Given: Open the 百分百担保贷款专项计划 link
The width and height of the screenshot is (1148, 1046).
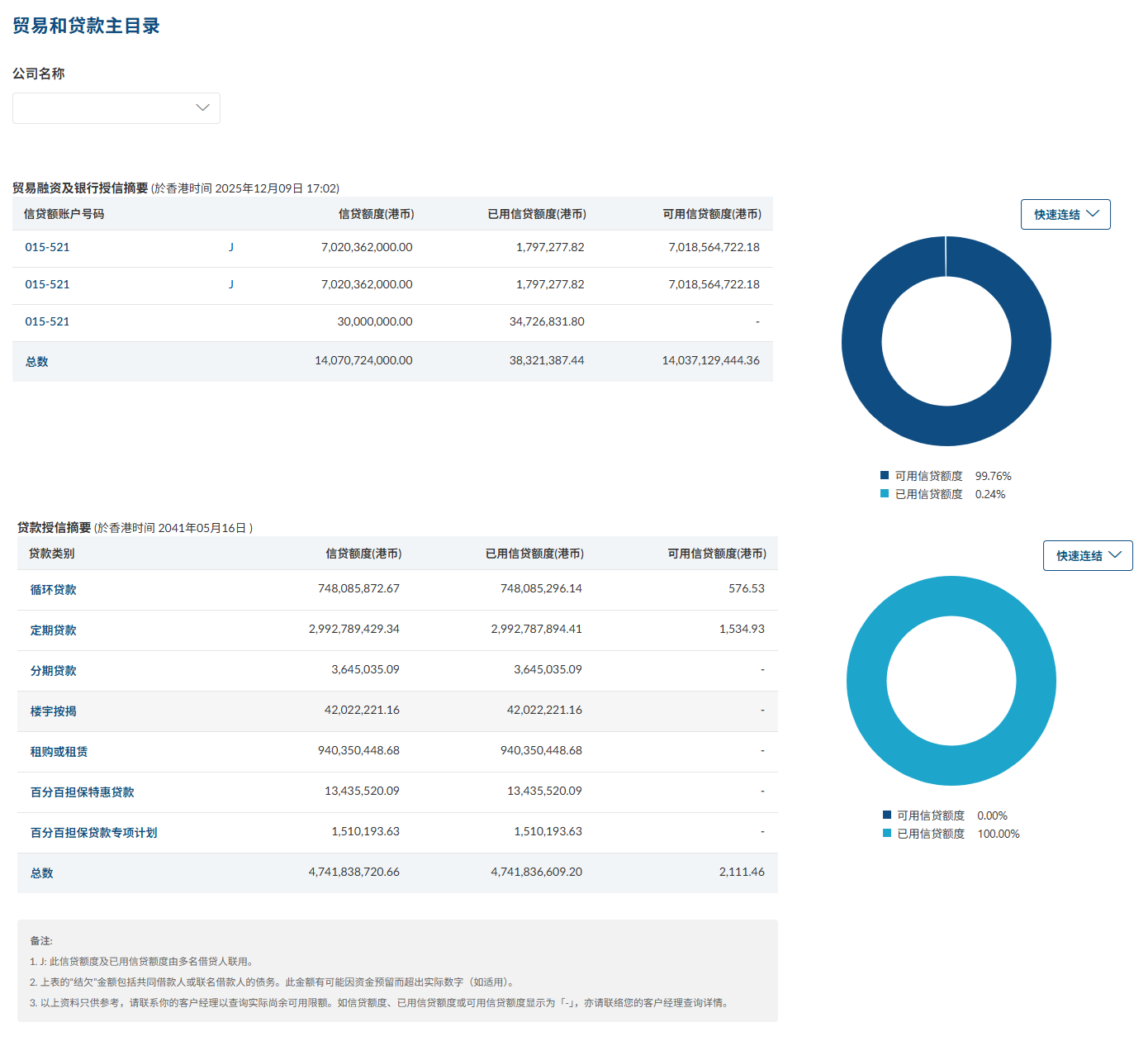Looking at the screenshot, I should (x=94, y=833).
